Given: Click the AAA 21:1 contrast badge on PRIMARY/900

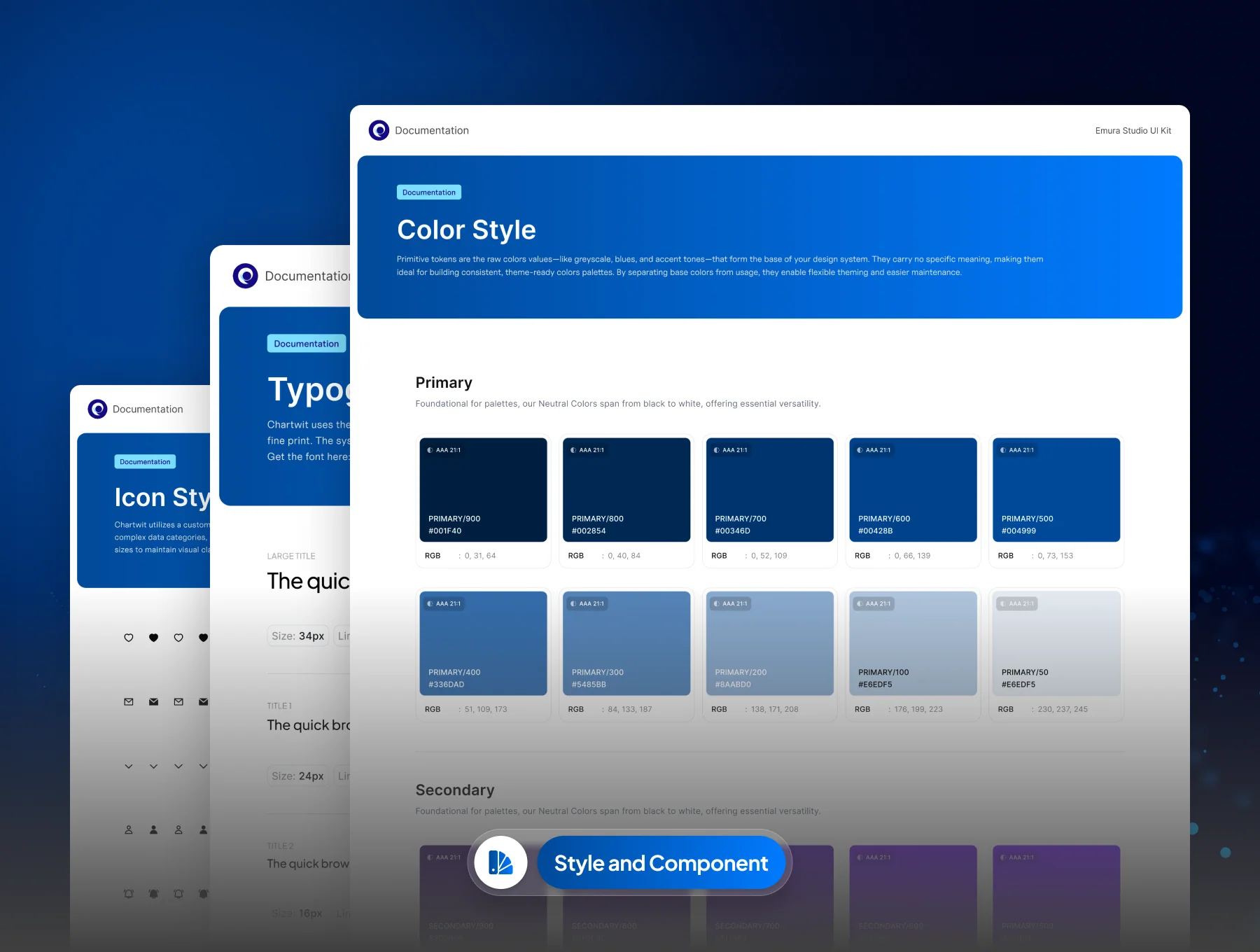Looking at the screenshot, I should click(x=444, y=450).
